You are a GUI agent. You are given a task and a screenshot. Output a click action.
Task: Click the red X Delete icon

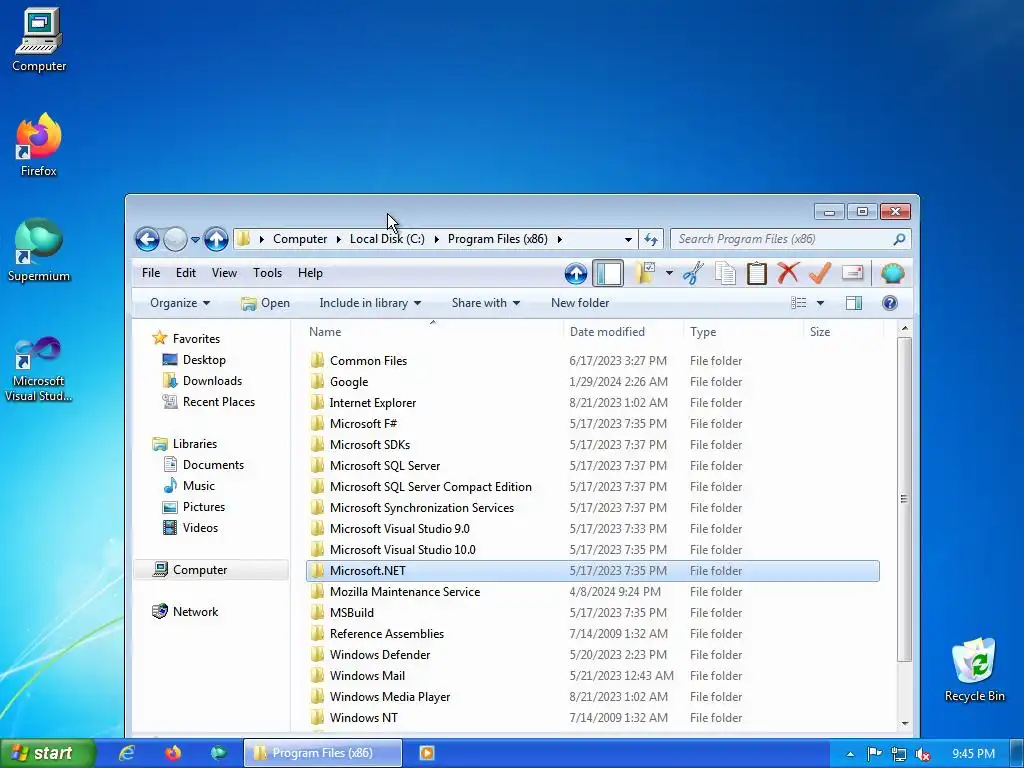pos(788,273)
